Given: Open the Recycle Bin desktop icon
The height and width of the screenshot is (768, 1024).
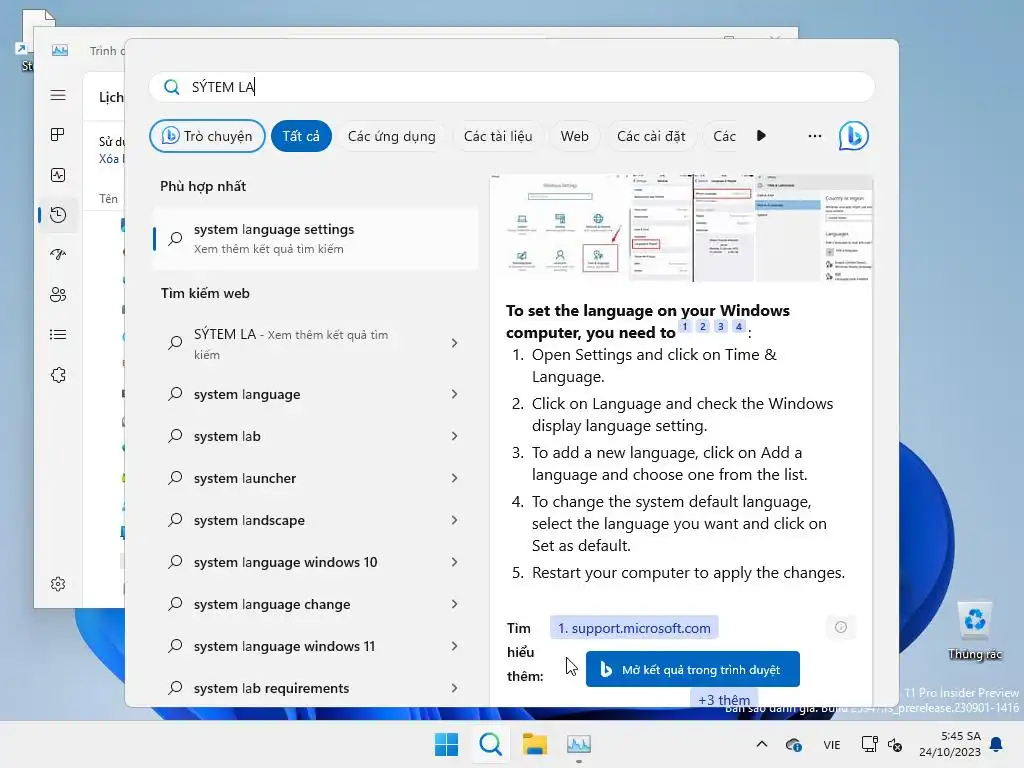Looking at the screenshot, I should (974, 631).
